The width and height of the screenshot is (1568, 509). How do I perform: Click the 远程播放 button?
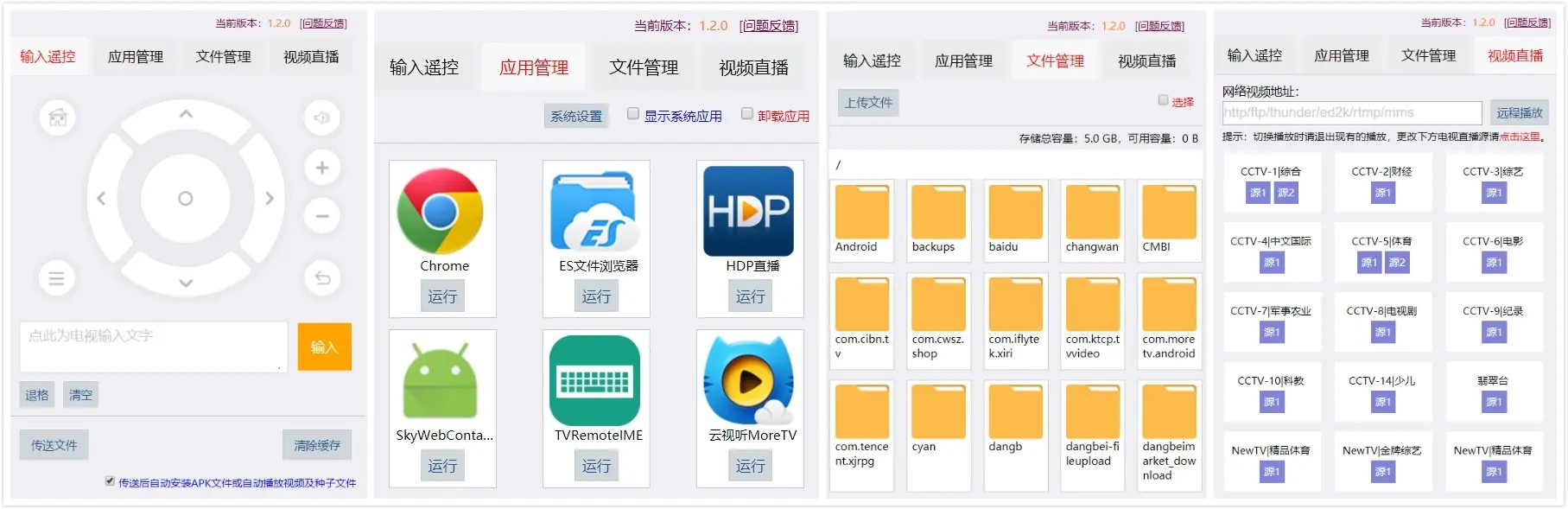click(1520, 113)
